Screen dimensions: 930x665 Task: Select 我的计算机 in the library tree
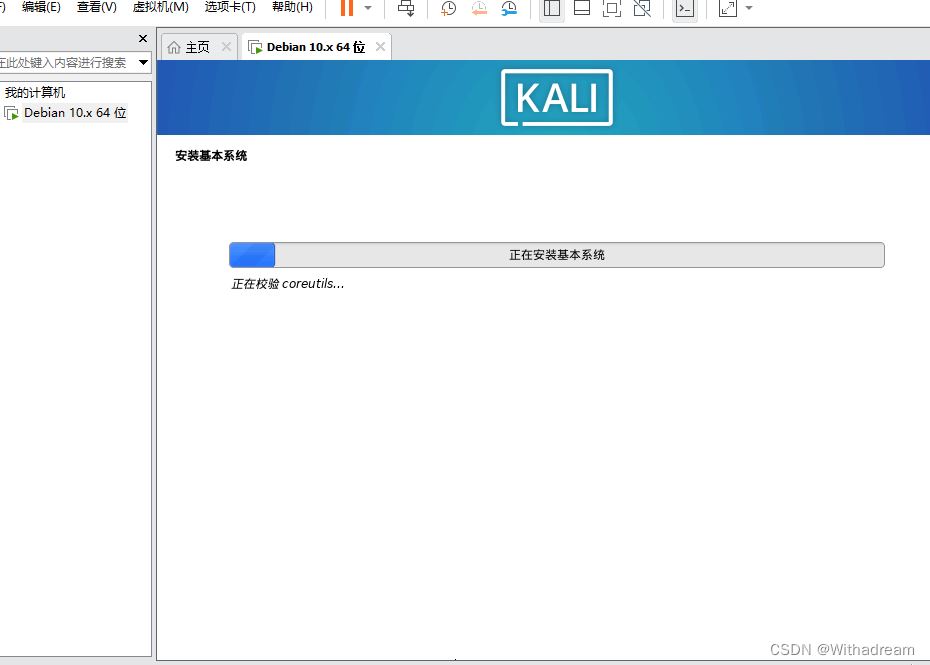point(34,93)
